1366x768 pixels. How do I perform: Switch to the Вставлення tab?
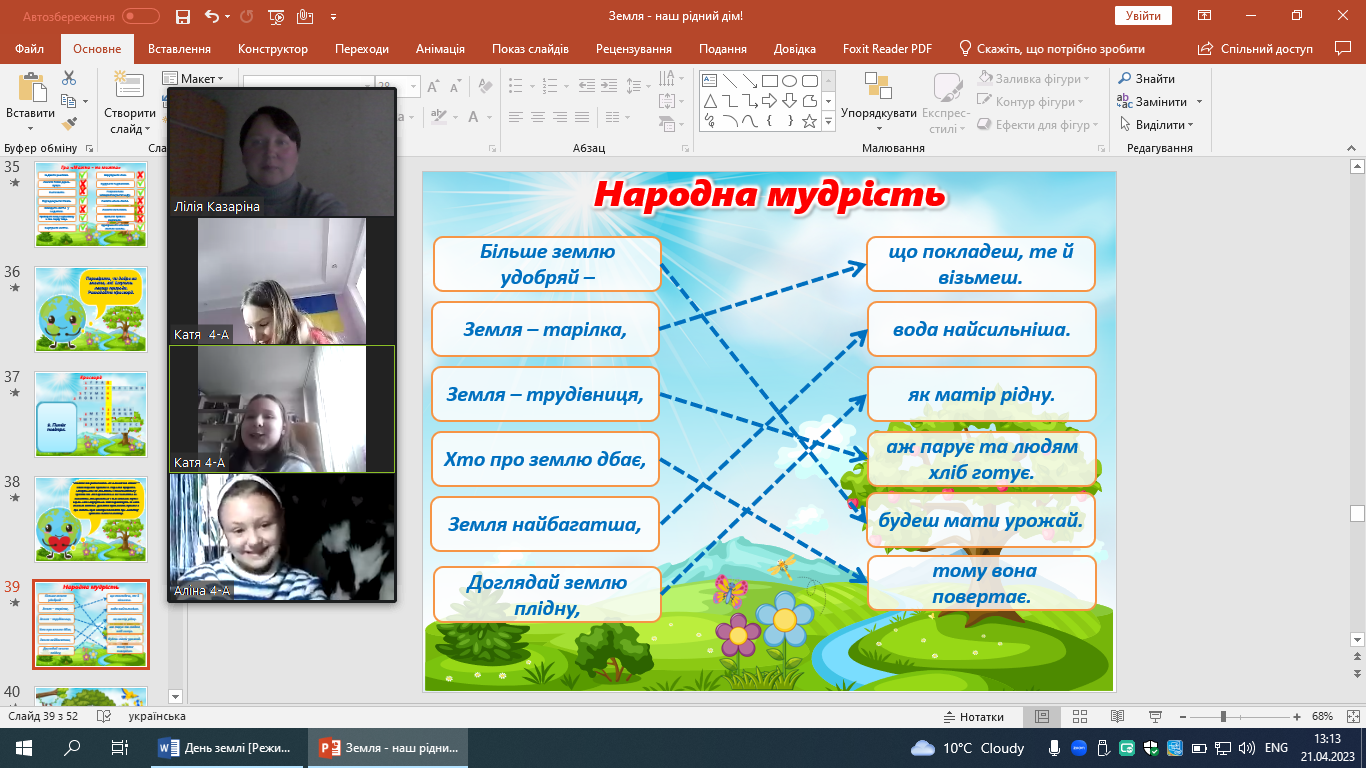point(179,49)
